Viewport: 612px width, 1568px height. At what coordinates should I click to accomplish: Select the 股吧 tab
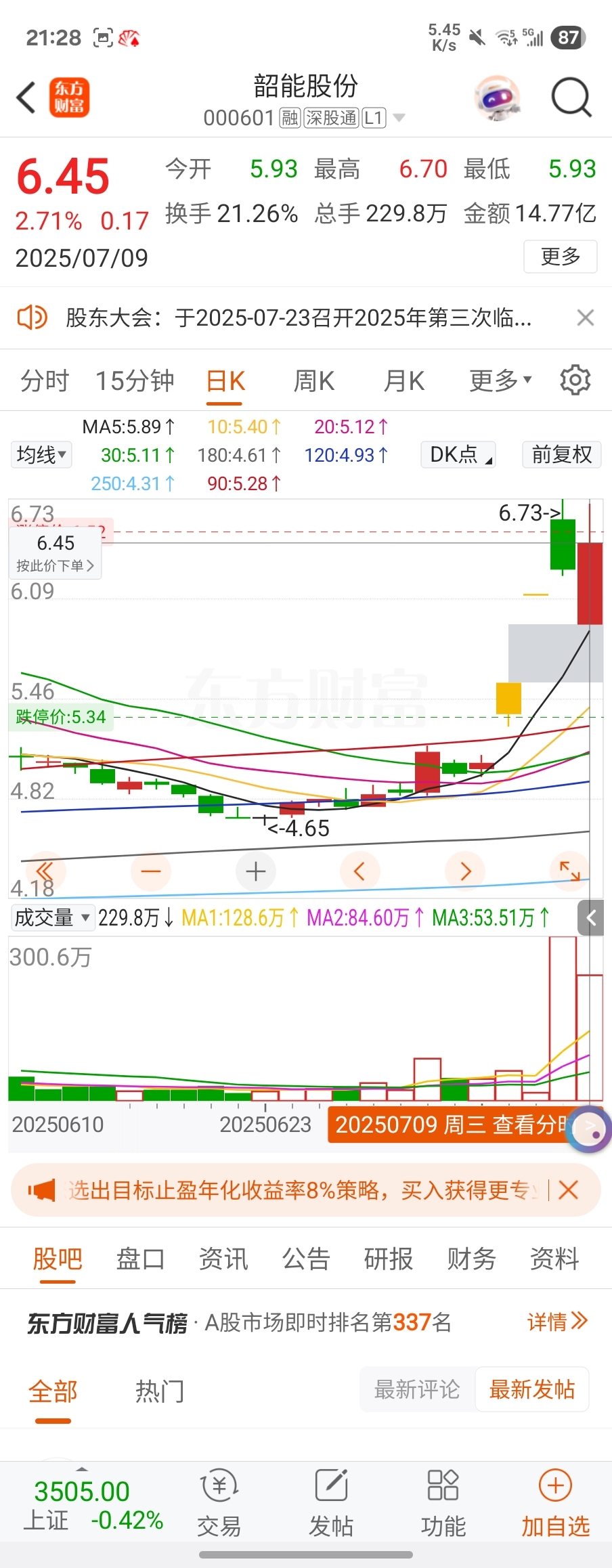(x=58, y=1259)
